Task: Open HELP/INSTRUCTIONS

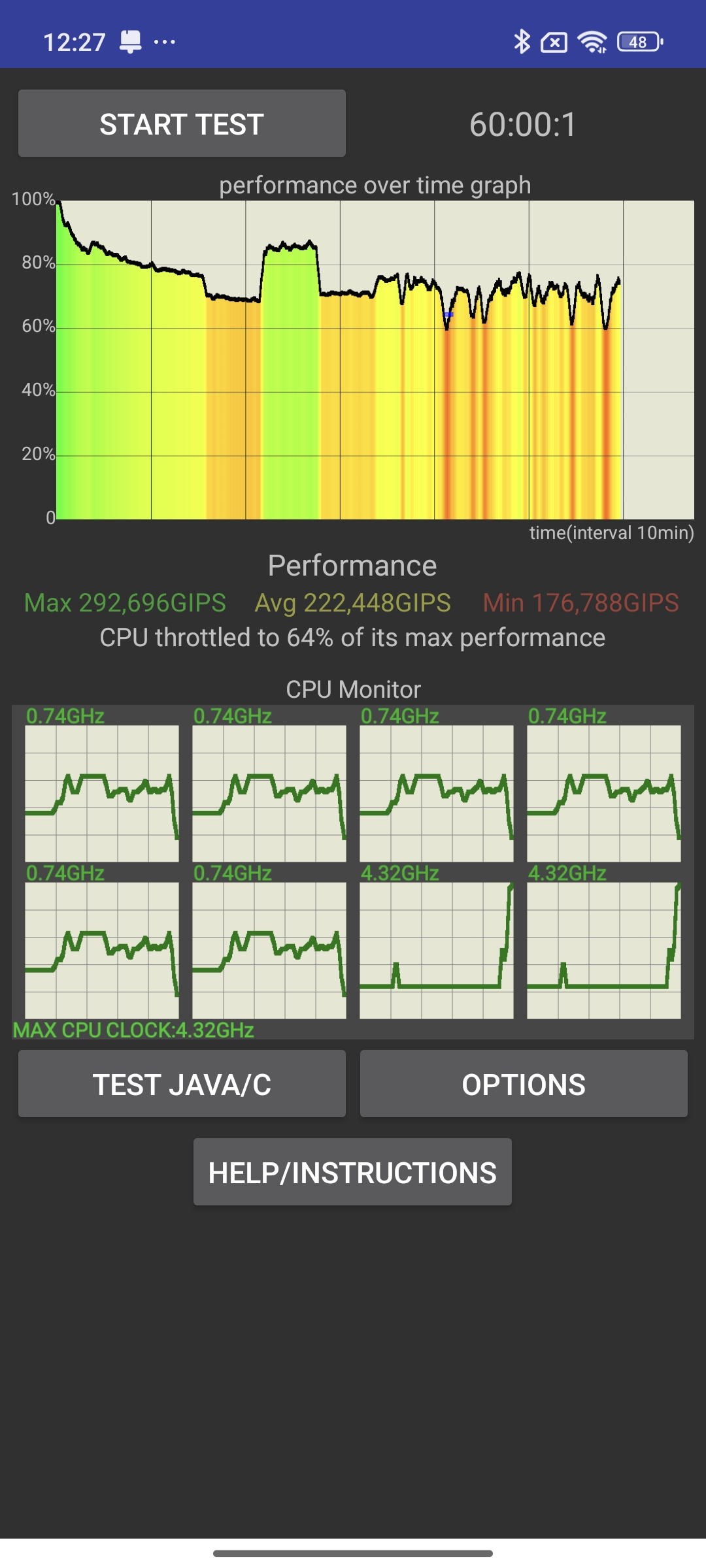Action: point(352,1173)
